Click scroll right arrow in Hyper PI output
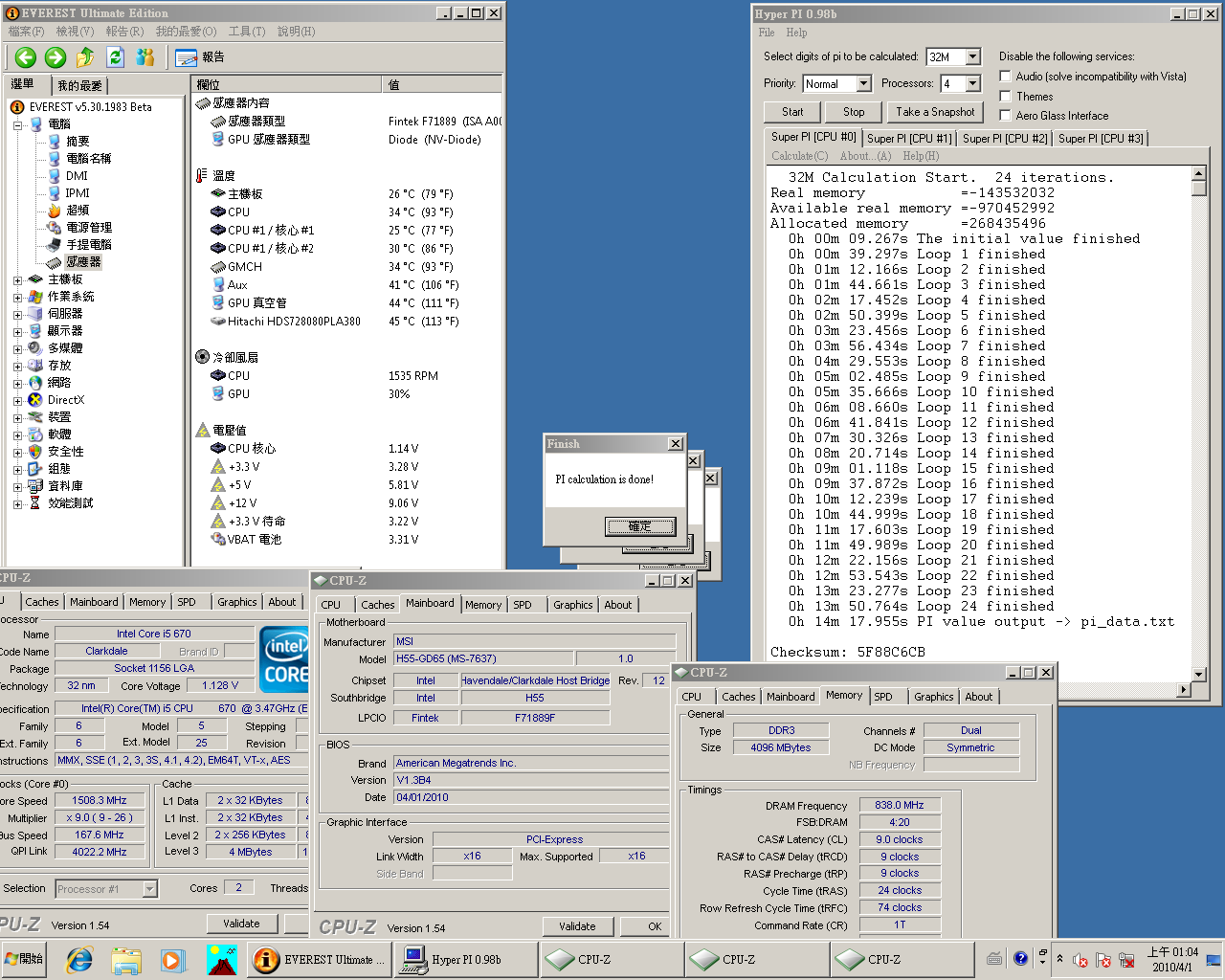 [x=1184, y=690]
